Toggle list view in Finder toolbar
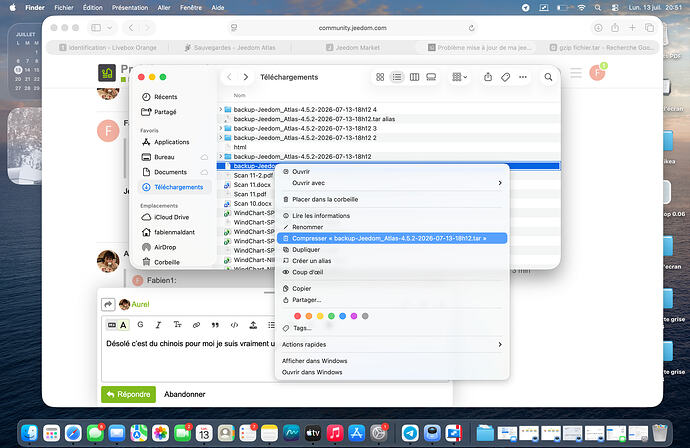The height and width of the screenshot is (448, 690). tap(397, 77)
